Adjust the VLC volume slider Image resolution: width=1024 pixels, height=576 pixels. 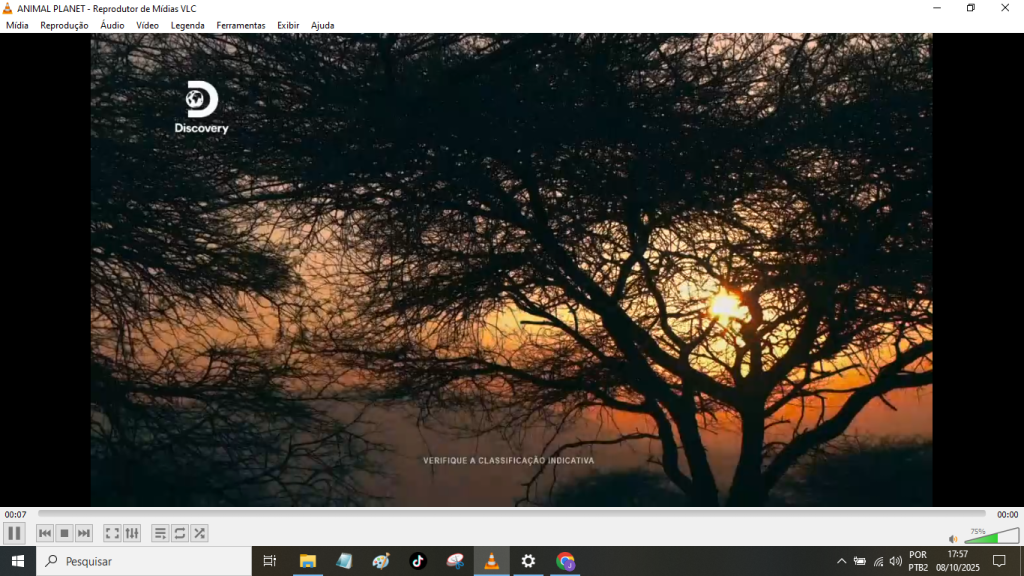(990, 537)
